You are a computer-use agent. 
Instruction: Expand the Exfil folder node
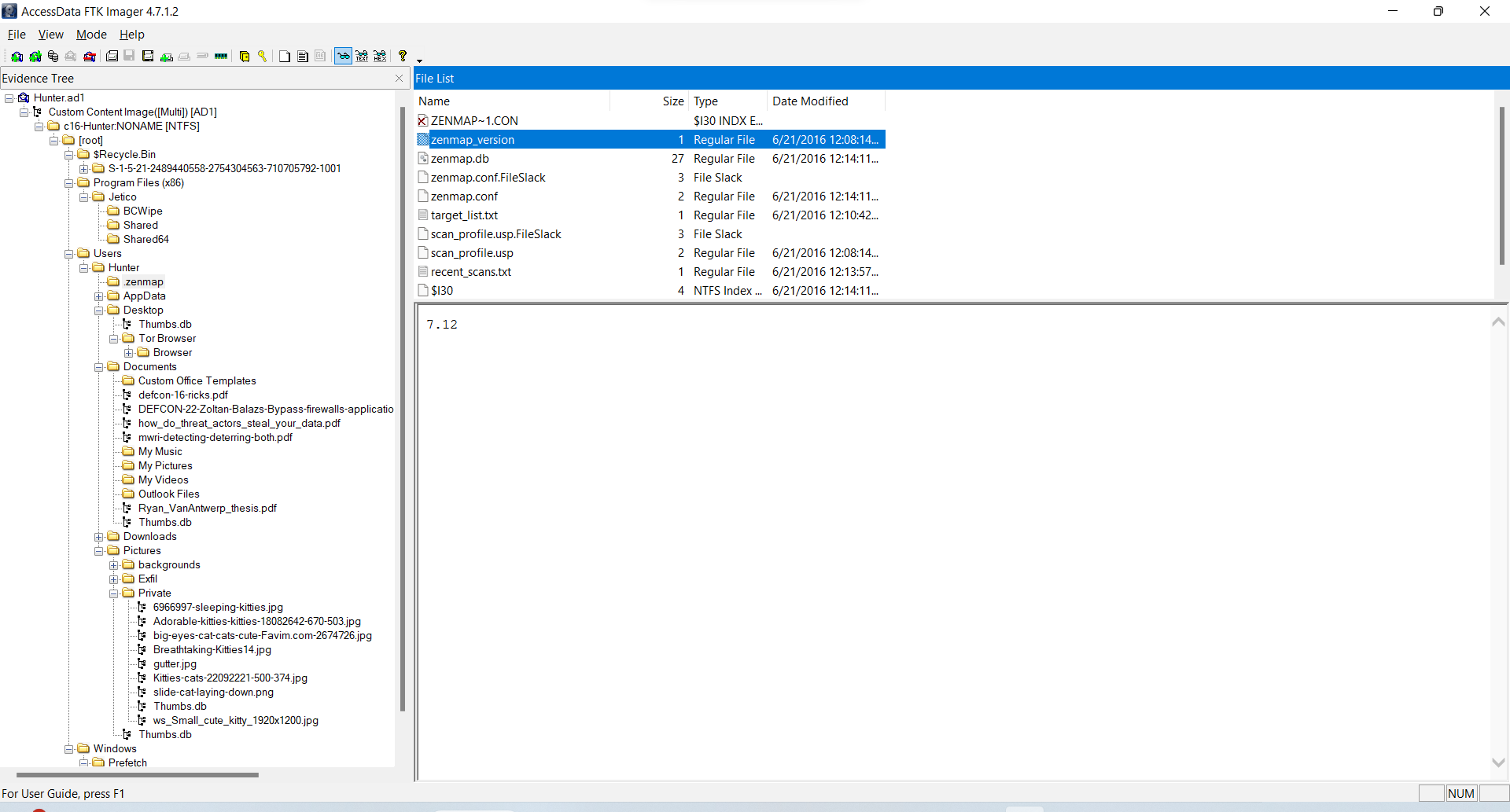tap(114, 579)
